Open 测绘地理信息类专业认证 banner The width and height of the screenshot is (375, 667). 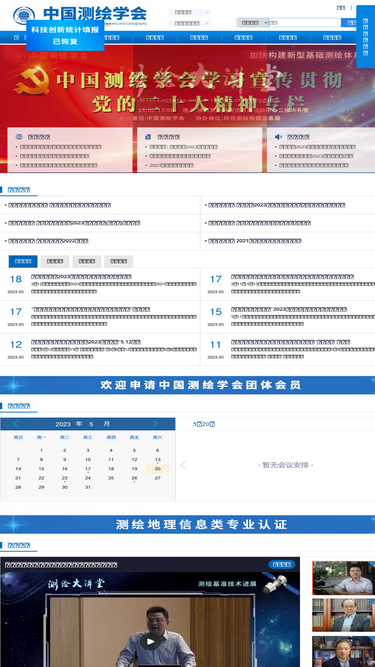click(188, 524)
